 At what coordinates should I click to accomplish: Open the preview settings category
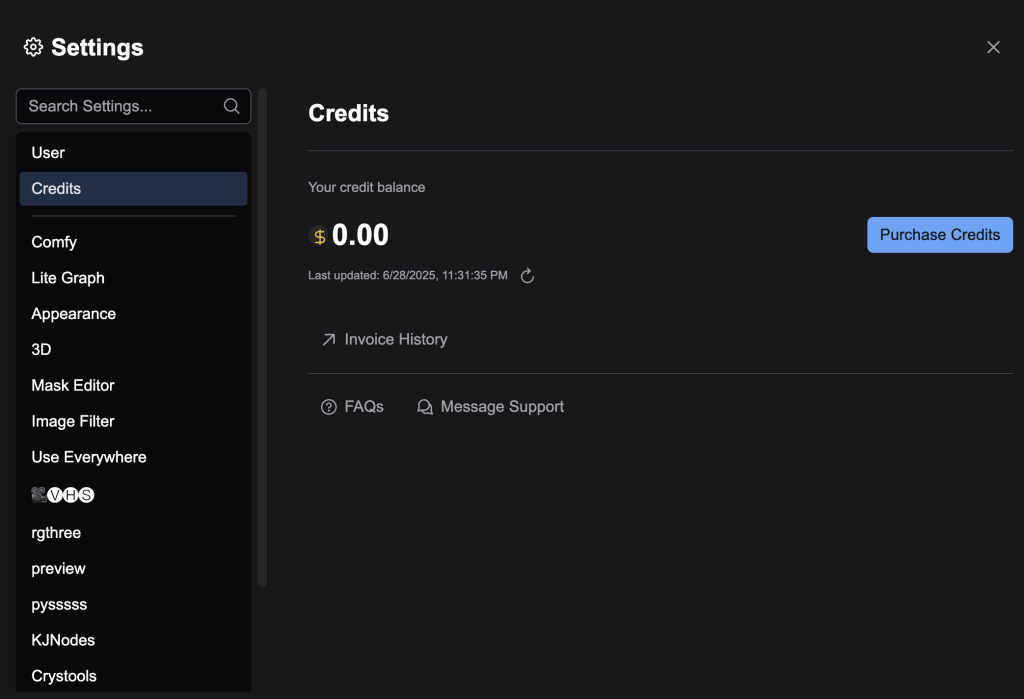pyautogui.click(x=133, y=568)
